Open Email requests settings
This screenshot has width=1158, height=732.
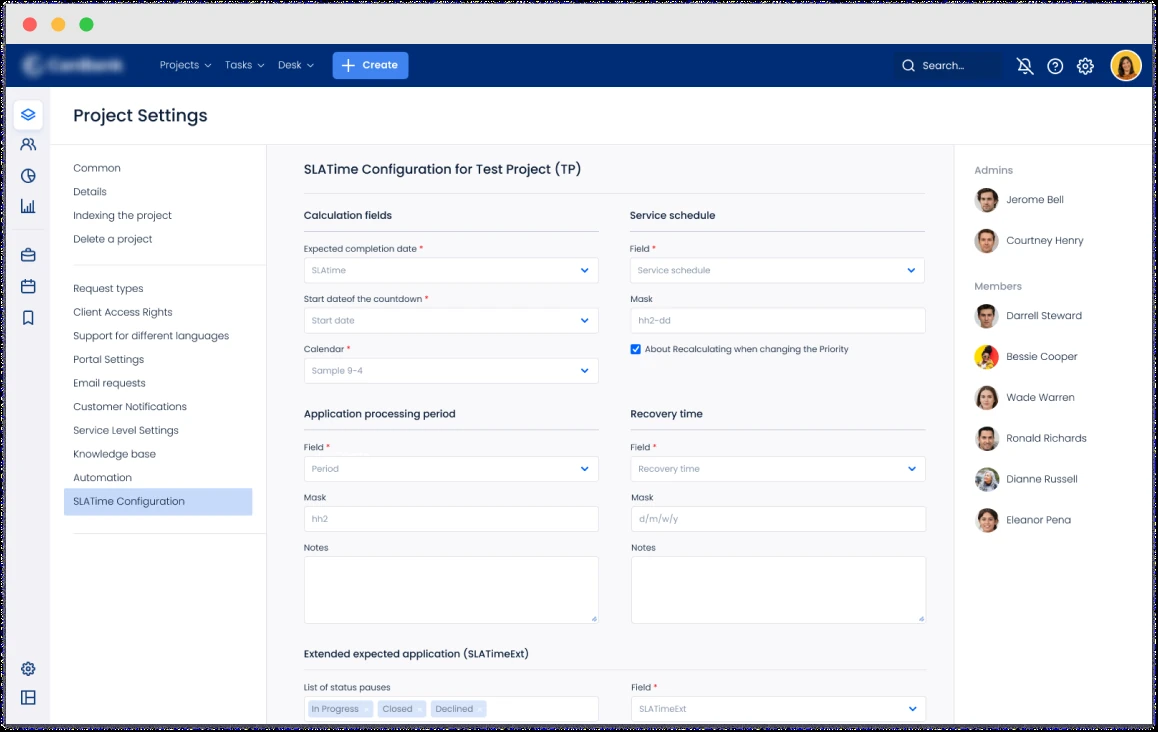(x=109, y=383)
